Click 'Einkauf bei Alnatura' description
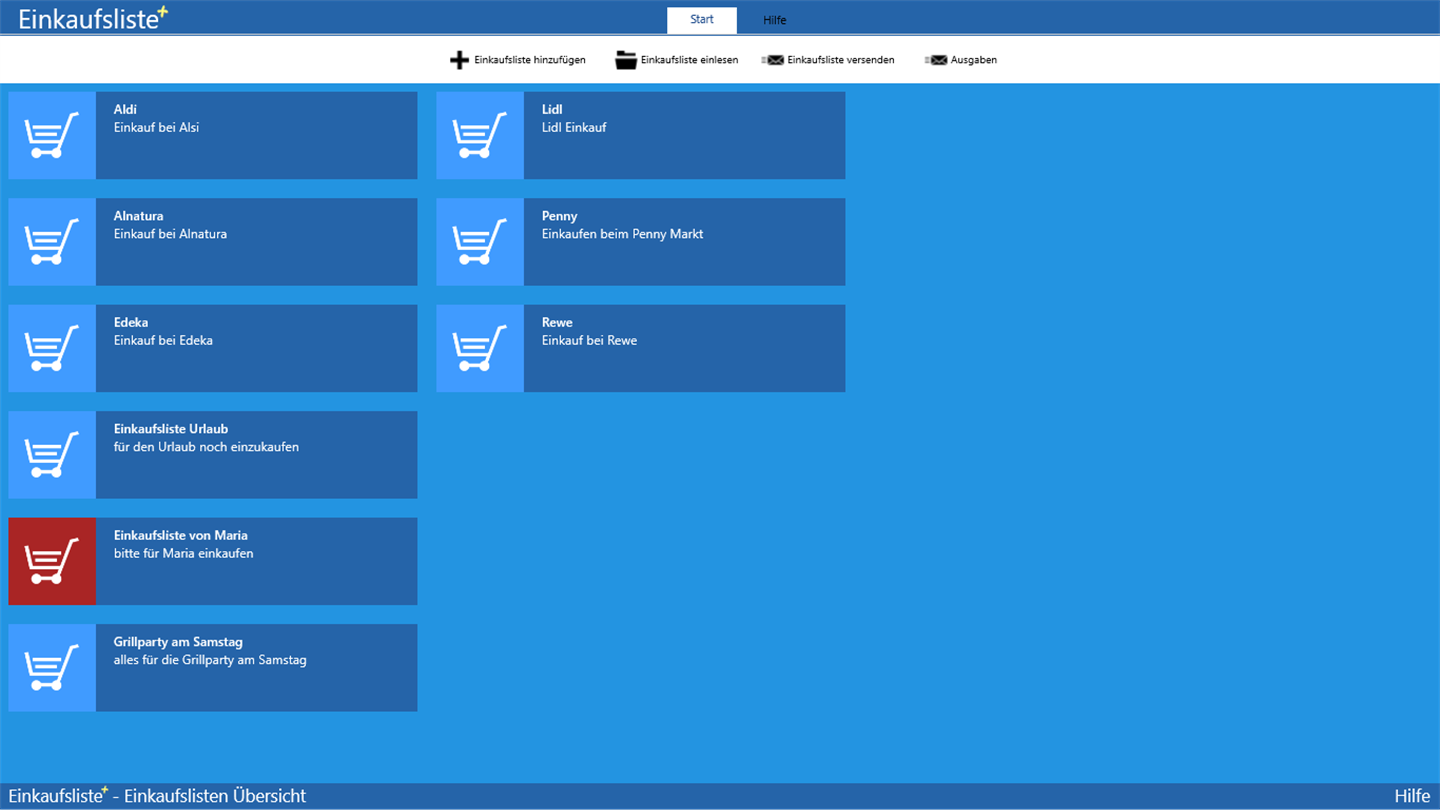 pyautogui.click(x=170, y=234)
